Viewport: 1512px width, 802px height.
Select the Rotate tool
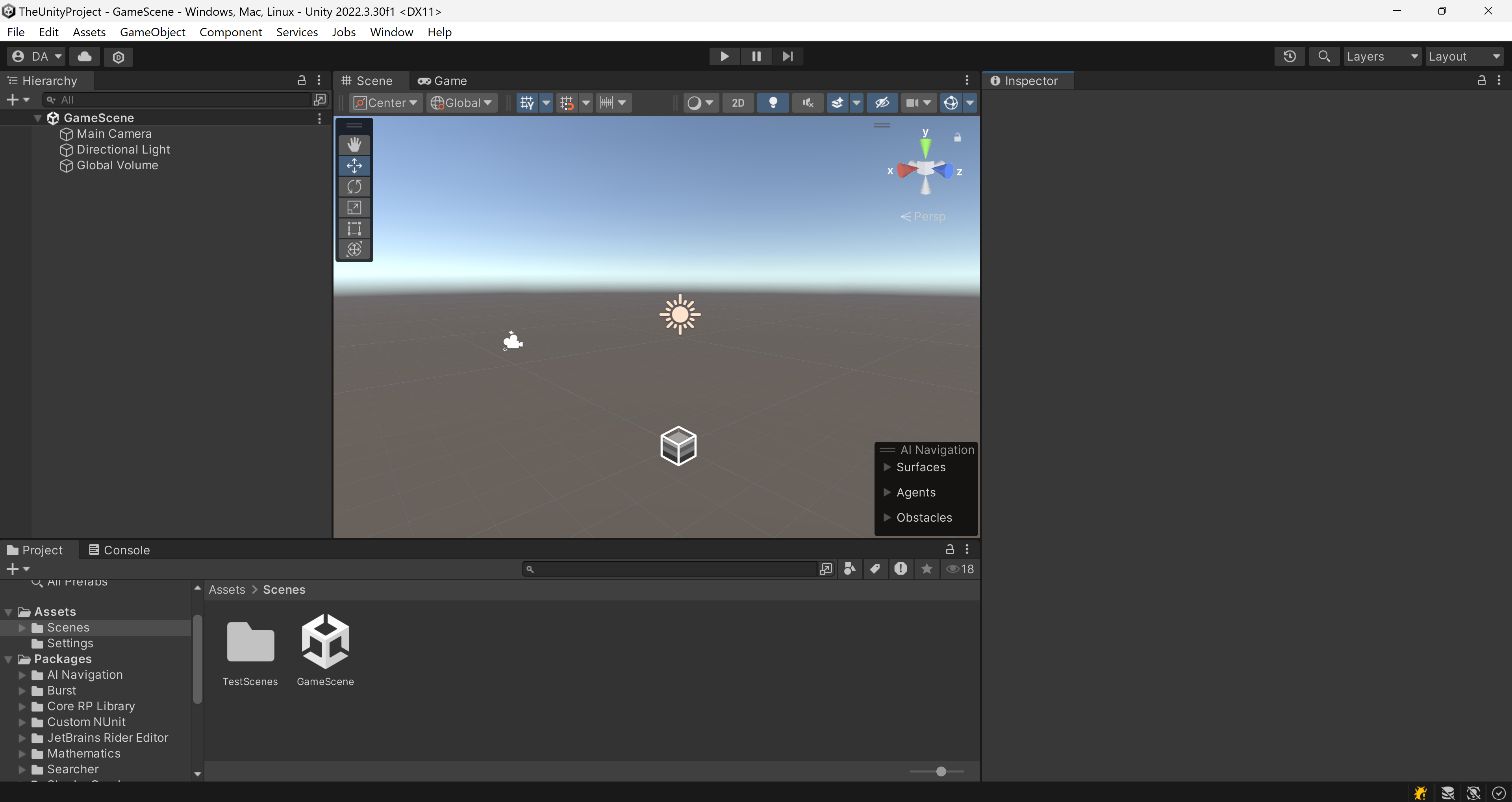click(354, 187)
